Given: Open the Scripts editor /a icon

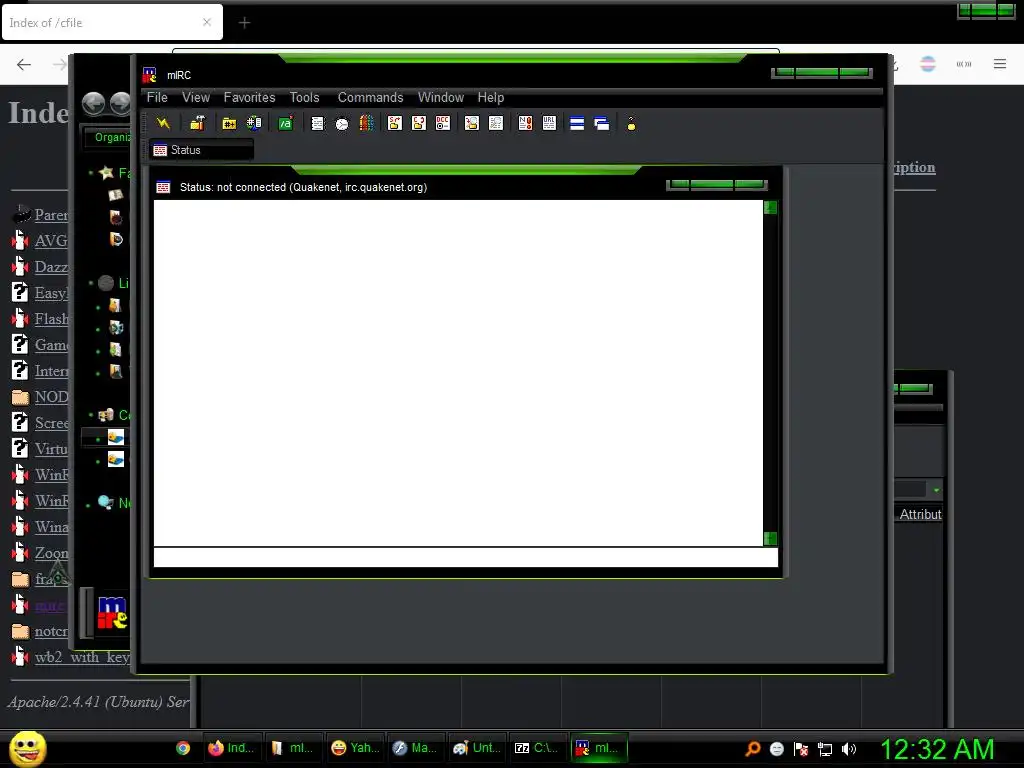Looking at the screenshot, I should click(285, 123).
